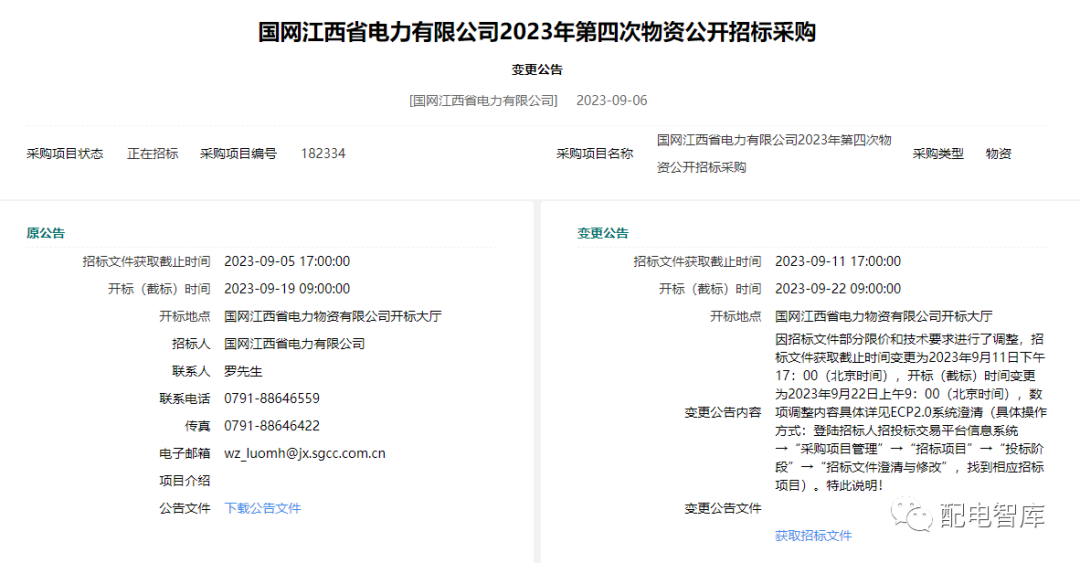Screen dimensions: 1080x563
Task: Click original deadline 2023-09-05 17:00:00
Action: 287,261
